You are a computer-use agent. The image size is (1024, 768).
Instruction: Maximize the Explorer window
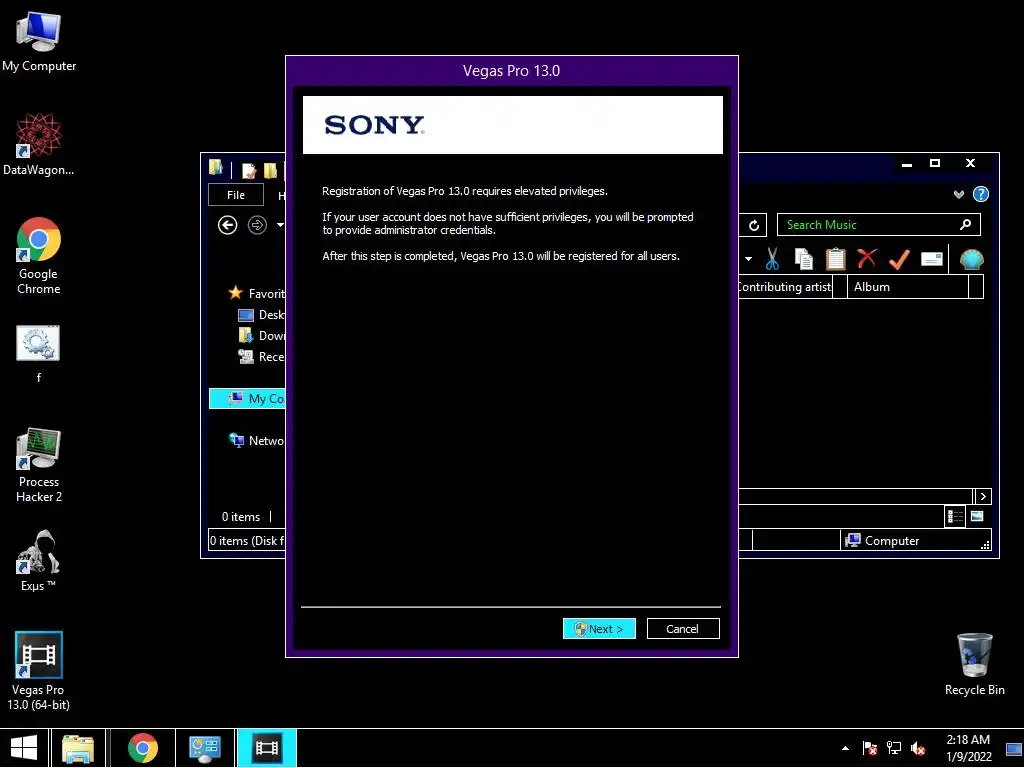pyautogui.click(x=935, y=163)
